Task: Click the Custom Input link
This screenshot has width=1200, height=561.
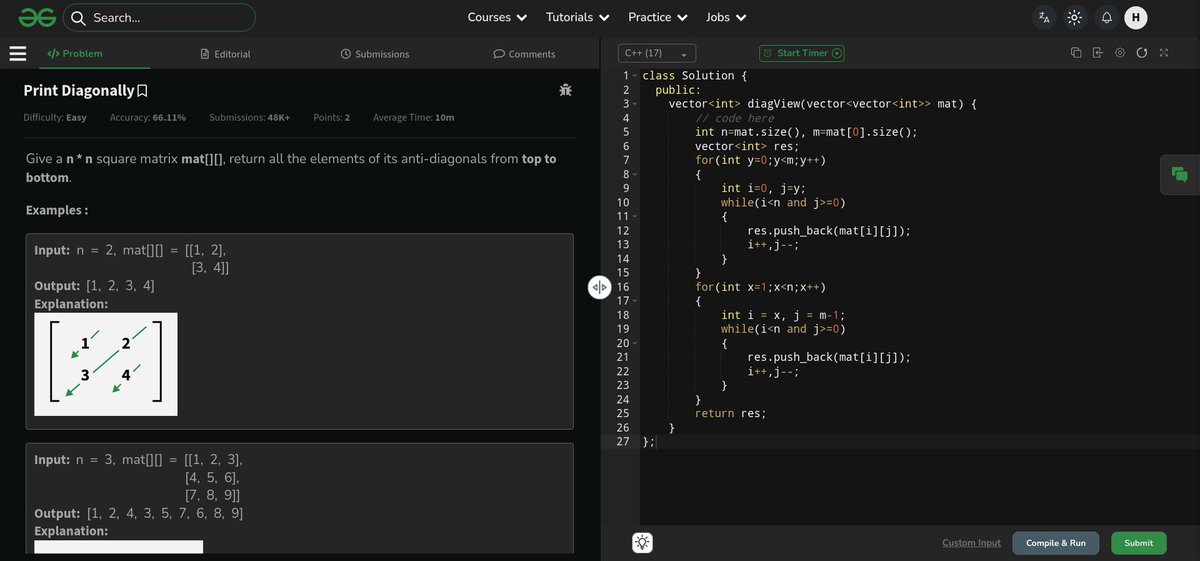Action: 971,543
